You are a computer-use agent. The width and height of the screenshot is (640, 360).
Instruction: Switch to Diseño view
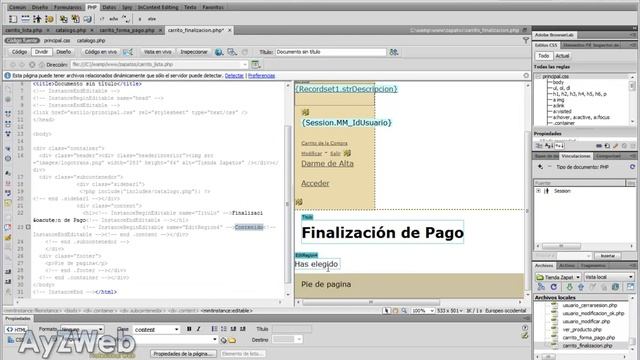coord(64,52)
